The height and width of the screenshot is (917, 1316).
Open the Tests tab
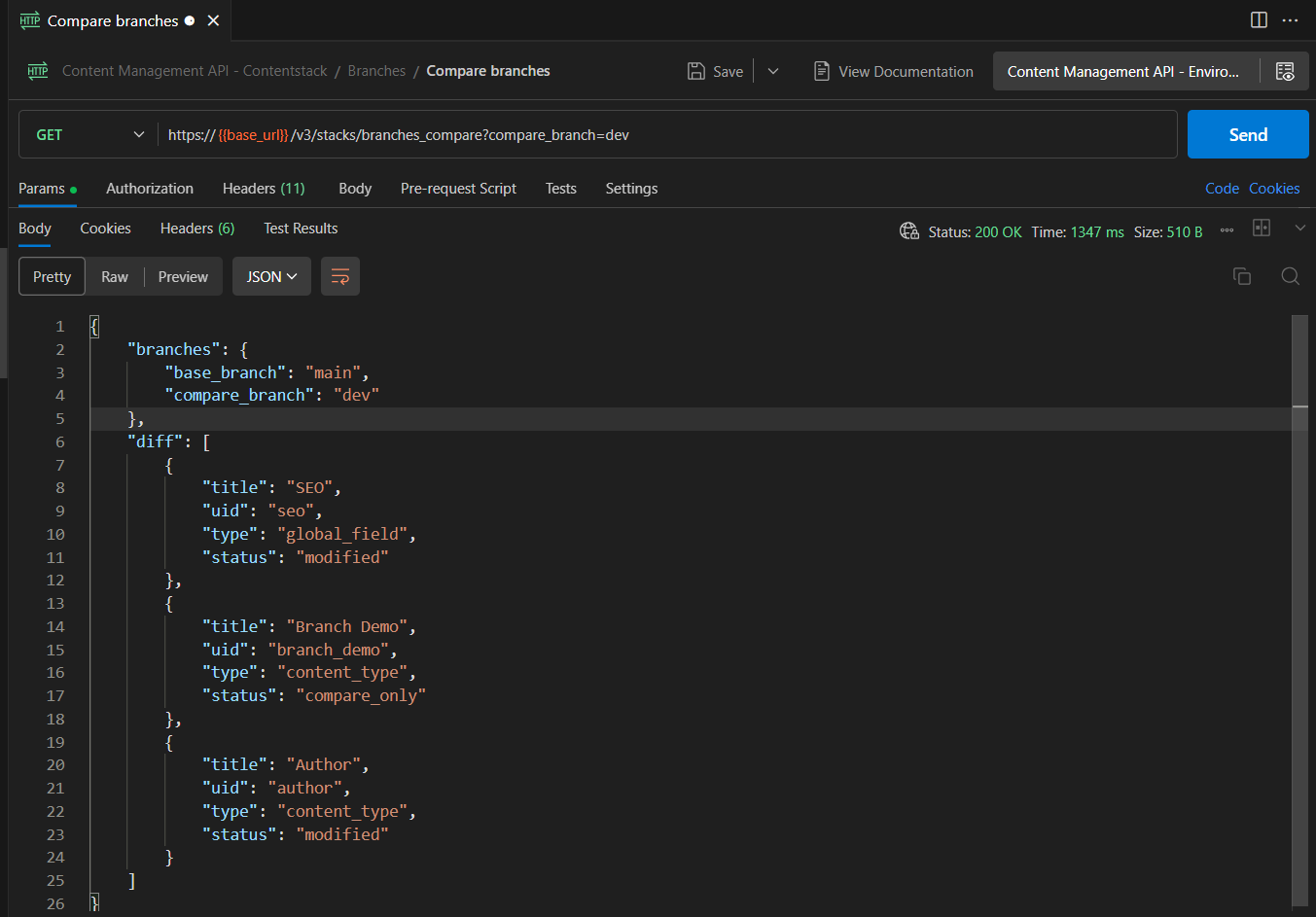(560, 189)
